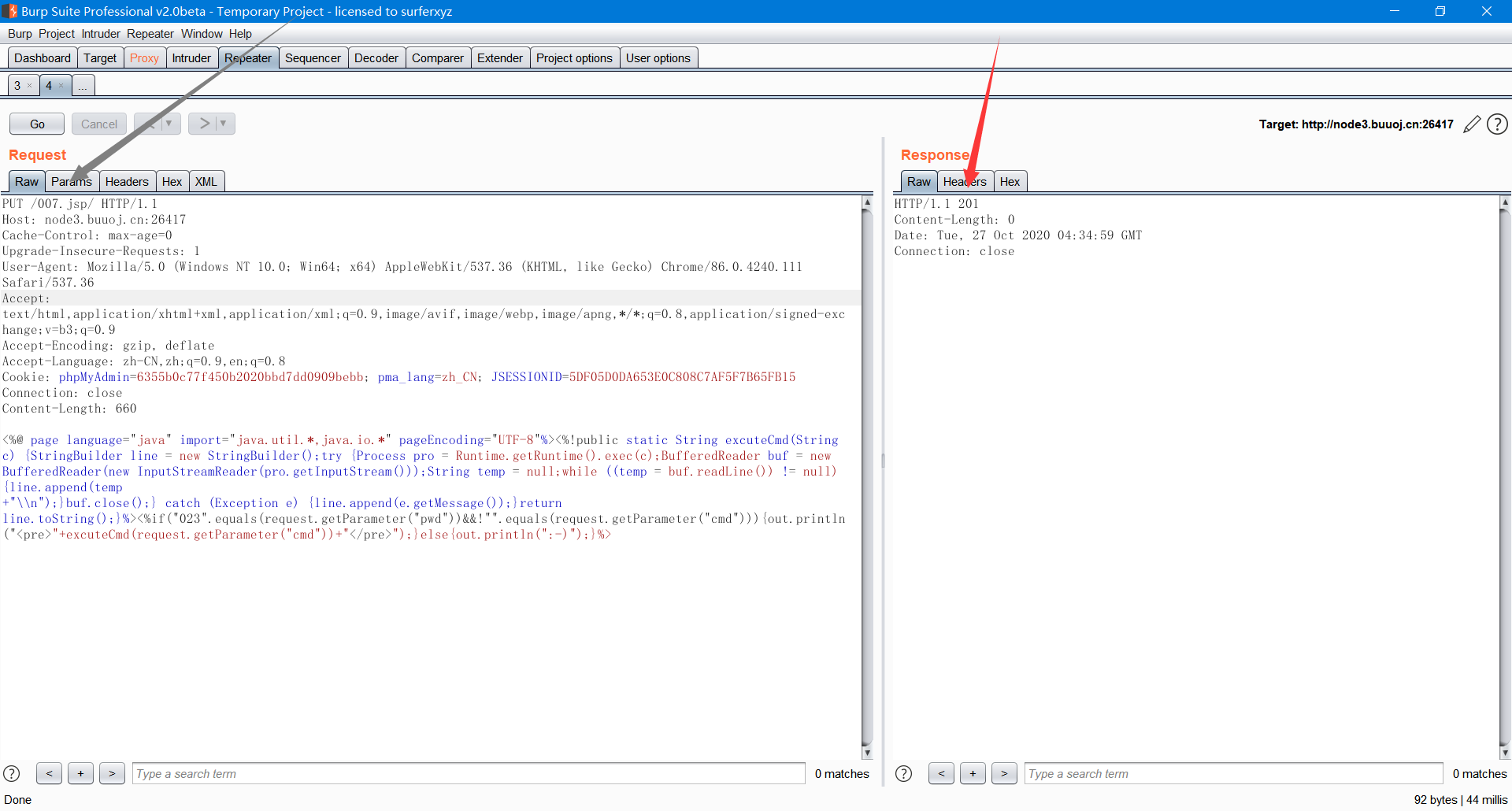This screenshot has height=811, width=1512.
Task: Go to previous match in response search
Action: 941,773
